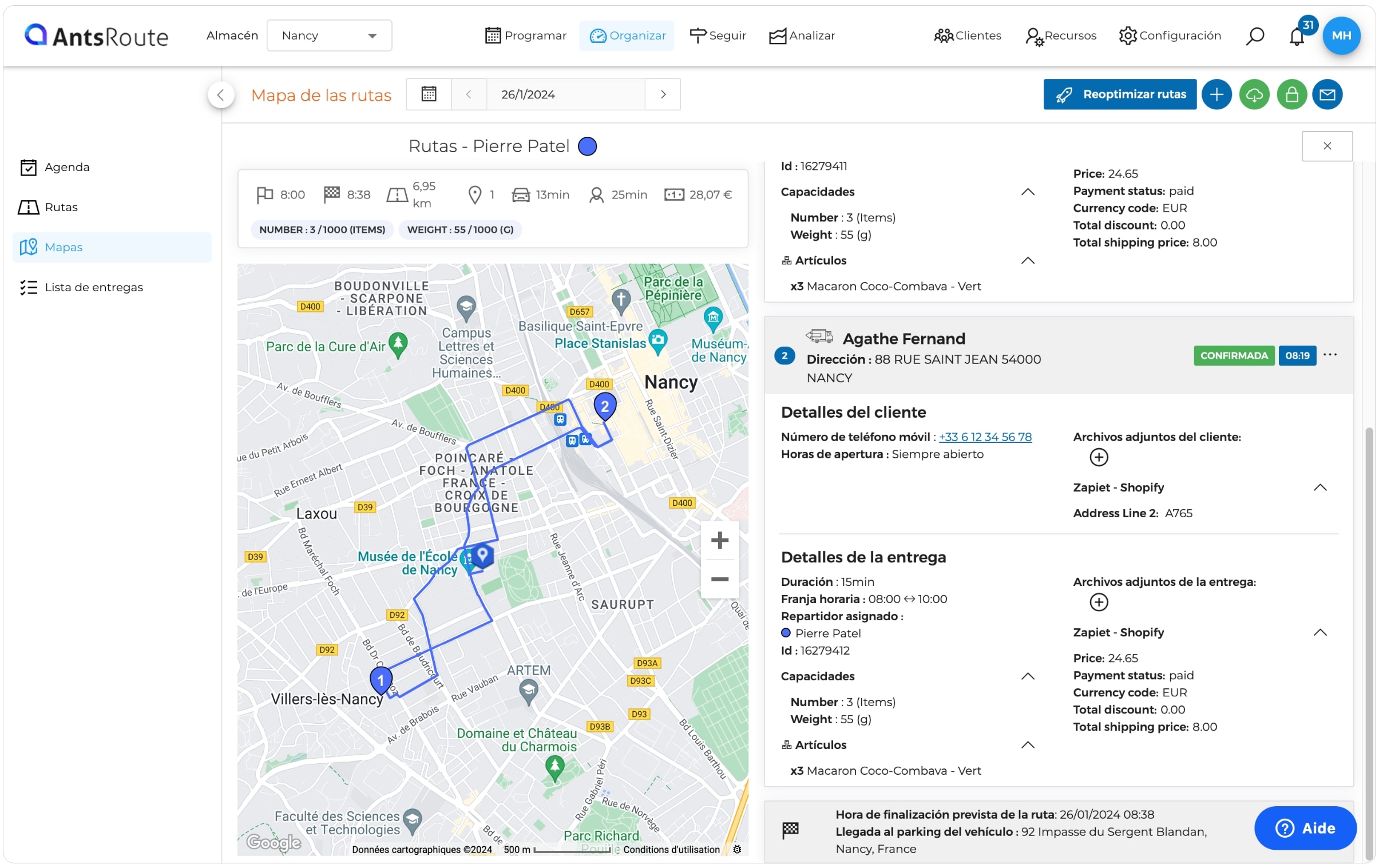Click the blue plus add button
This screenshot has width=1379, height=868.
pos(1216,94)
